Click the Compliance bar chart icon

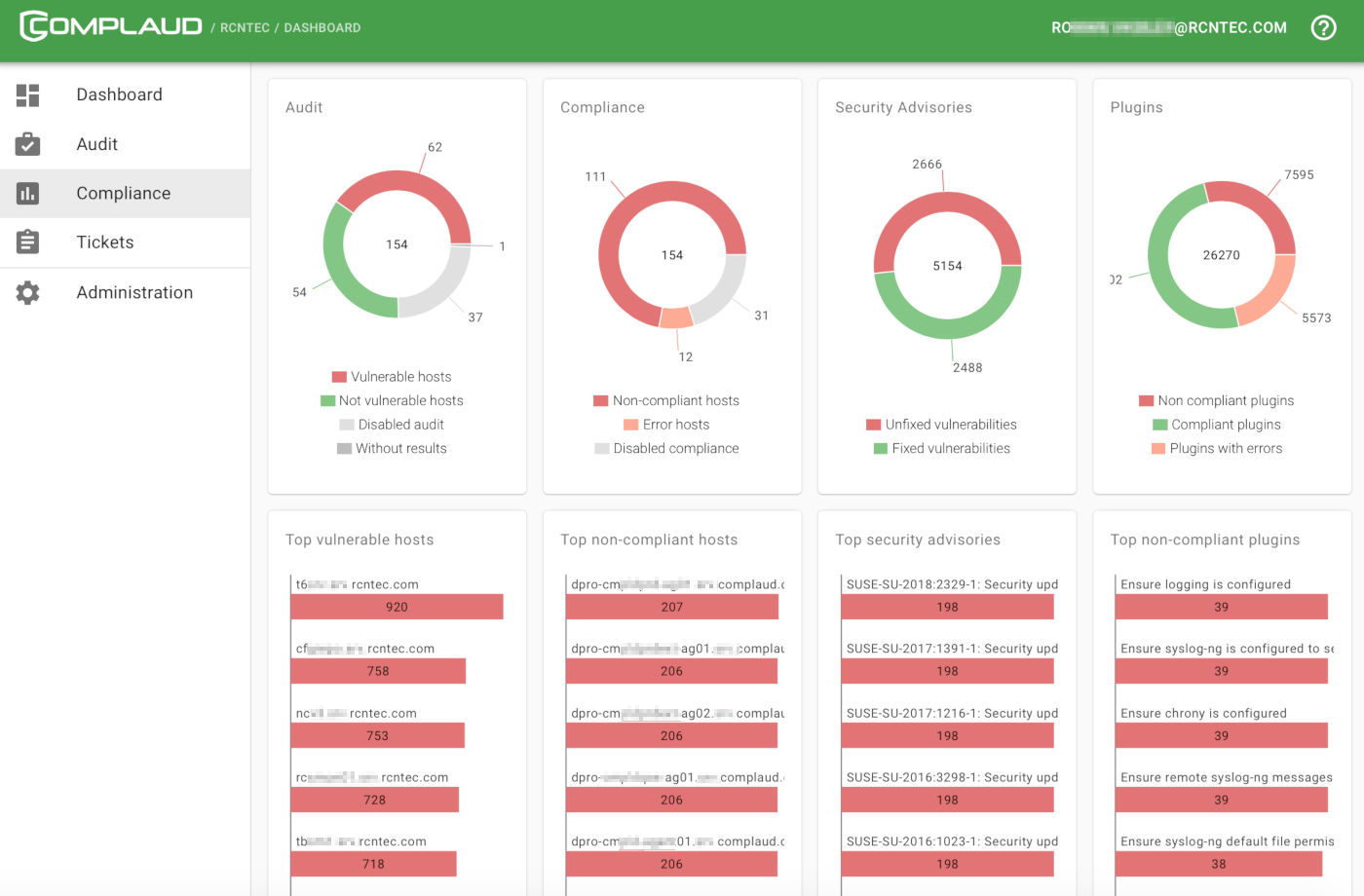(28, 194)
